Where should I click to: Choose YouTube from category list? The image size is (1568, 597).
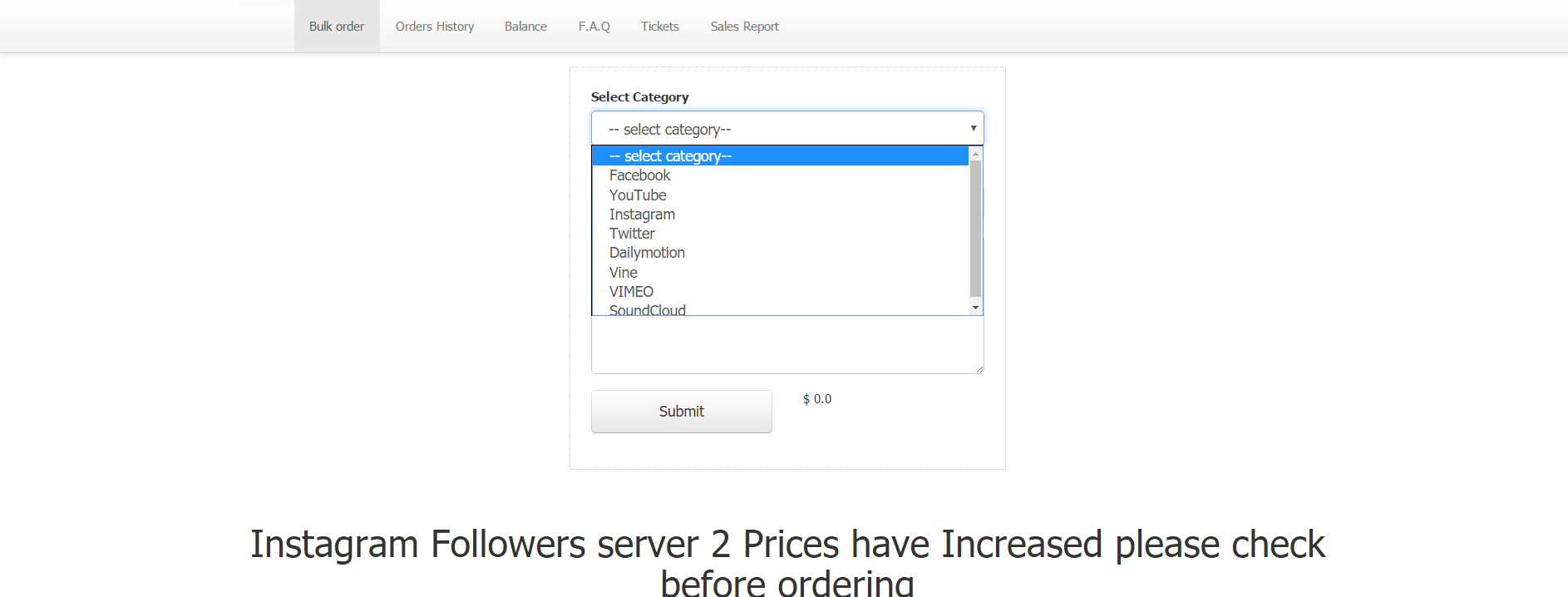(x=638, y=195)
